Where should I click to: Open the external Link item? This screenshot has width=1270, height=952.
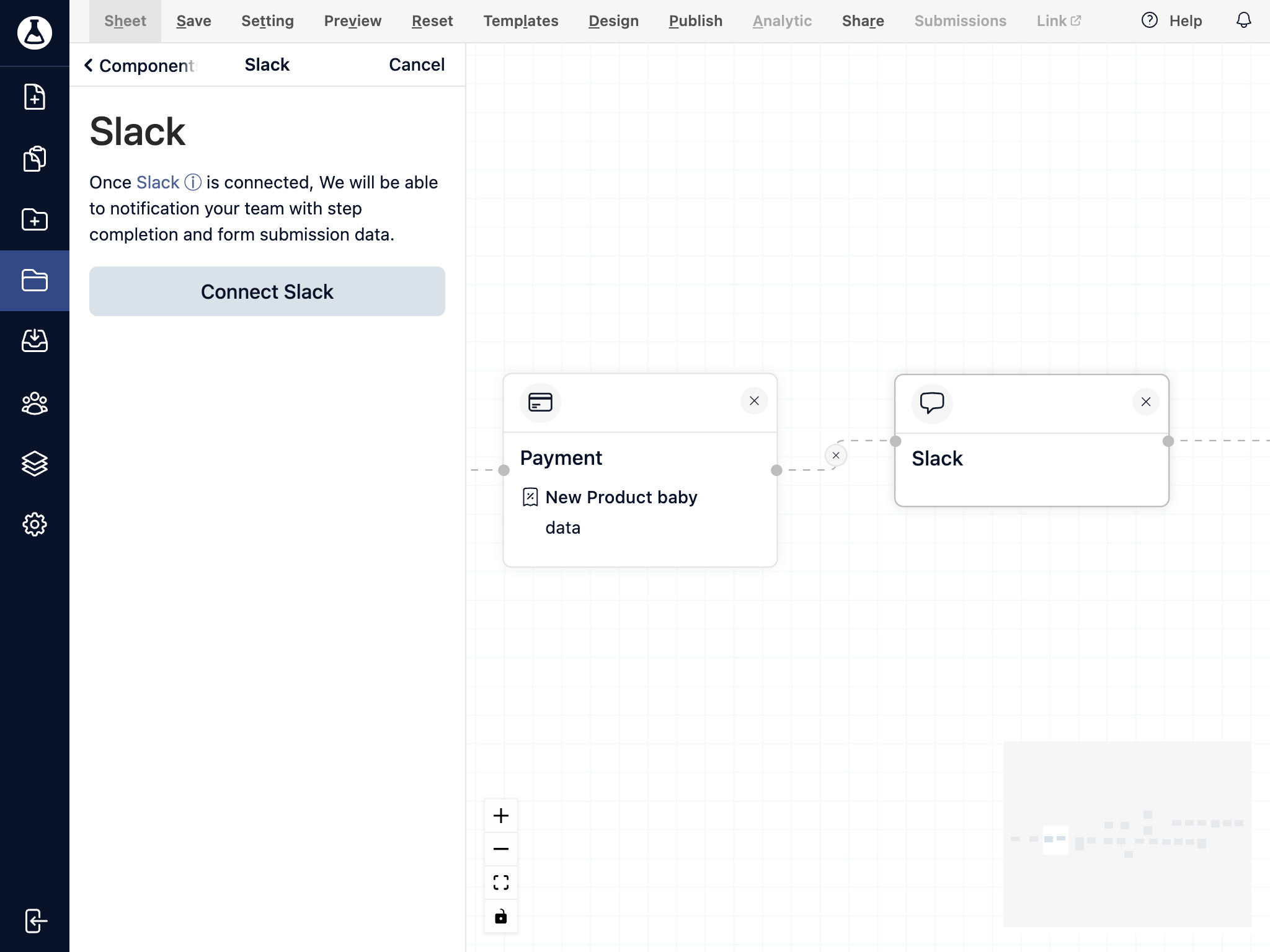pyautogui.click(x=1059, y=21)
